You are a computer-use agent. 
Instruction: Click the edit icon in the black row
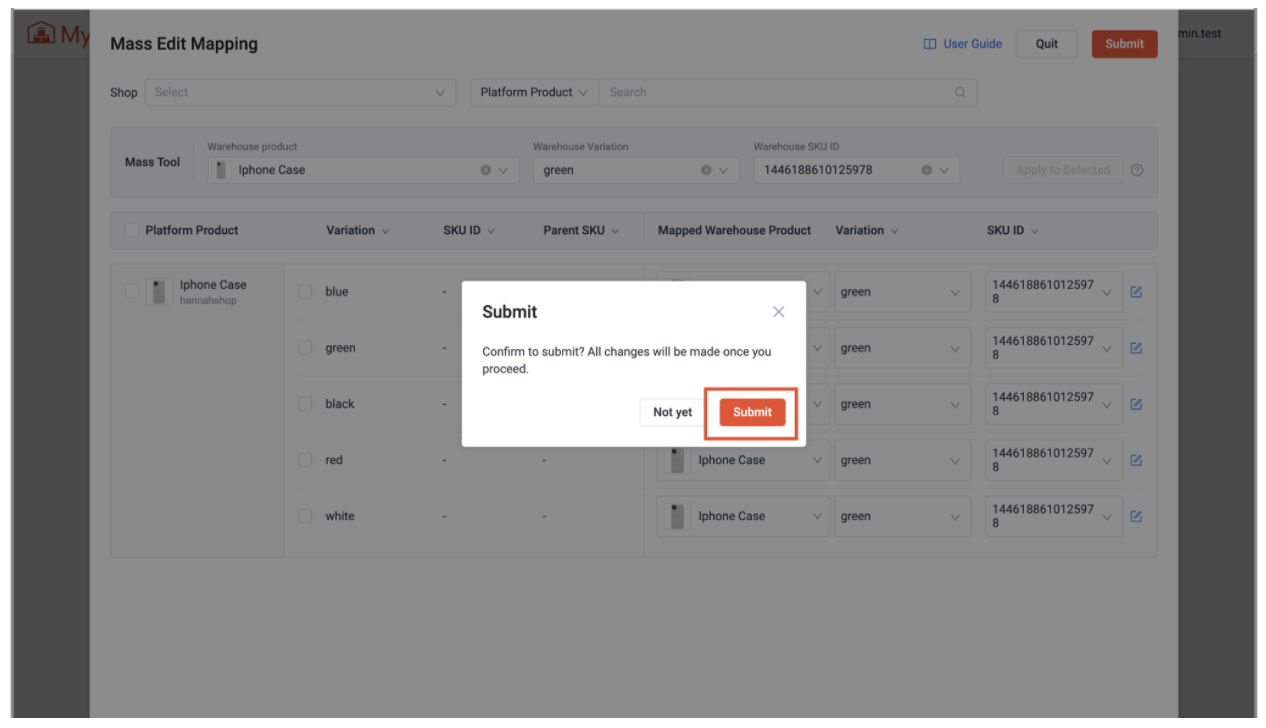(x=1136, y=404)
